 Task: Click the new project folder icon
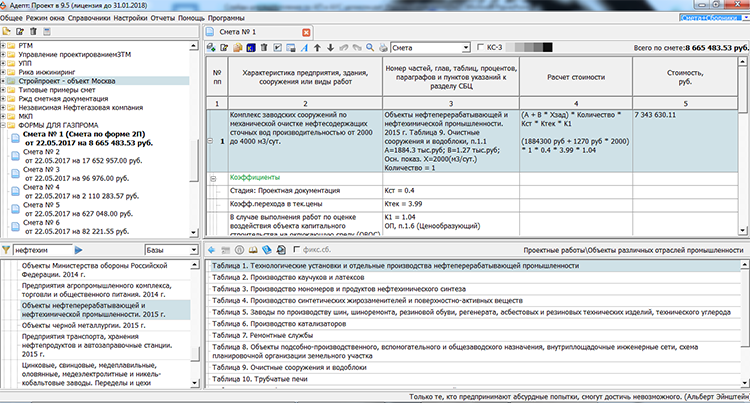7,32
